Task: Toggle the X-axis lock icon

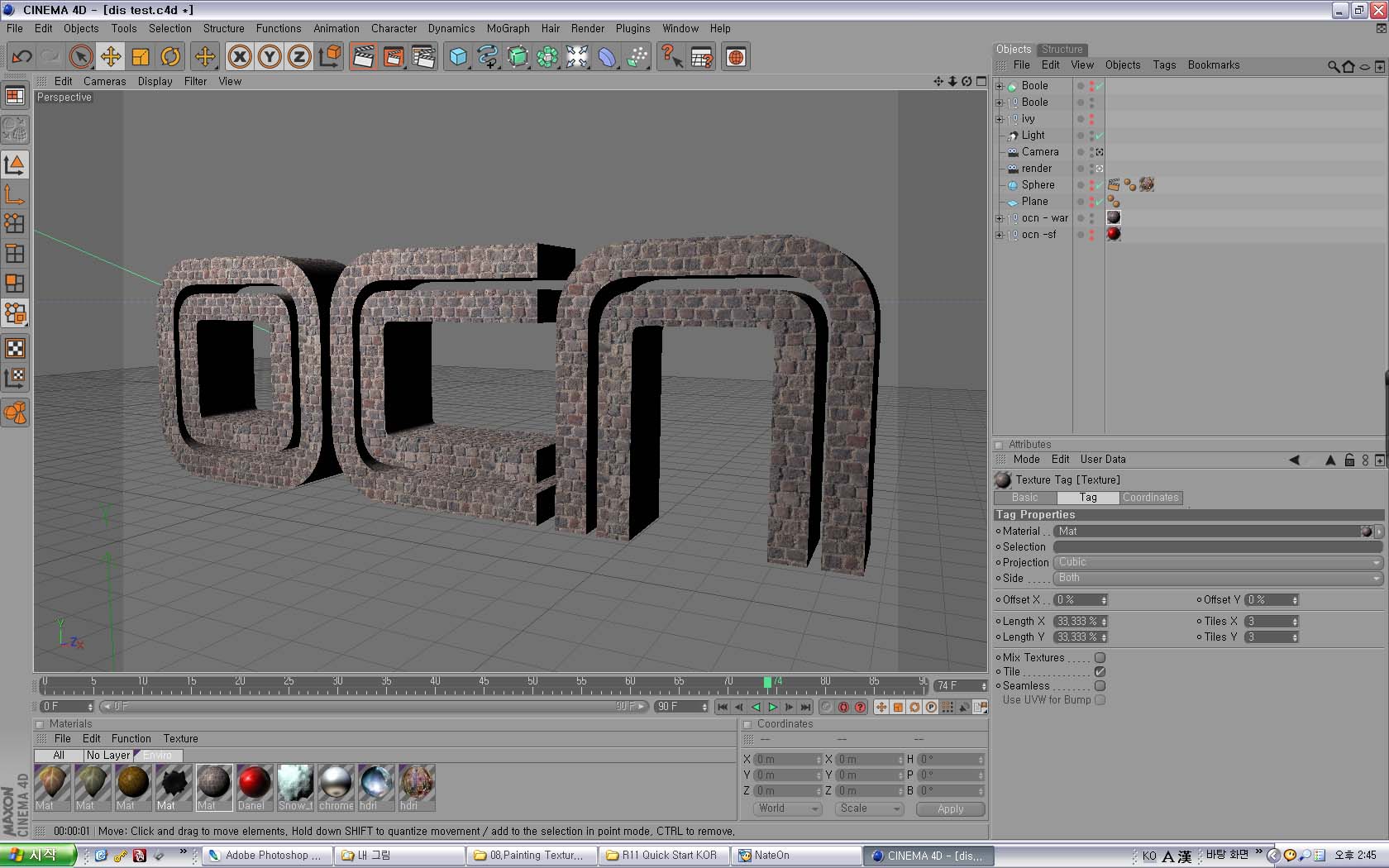Action: tap(240, 57)
